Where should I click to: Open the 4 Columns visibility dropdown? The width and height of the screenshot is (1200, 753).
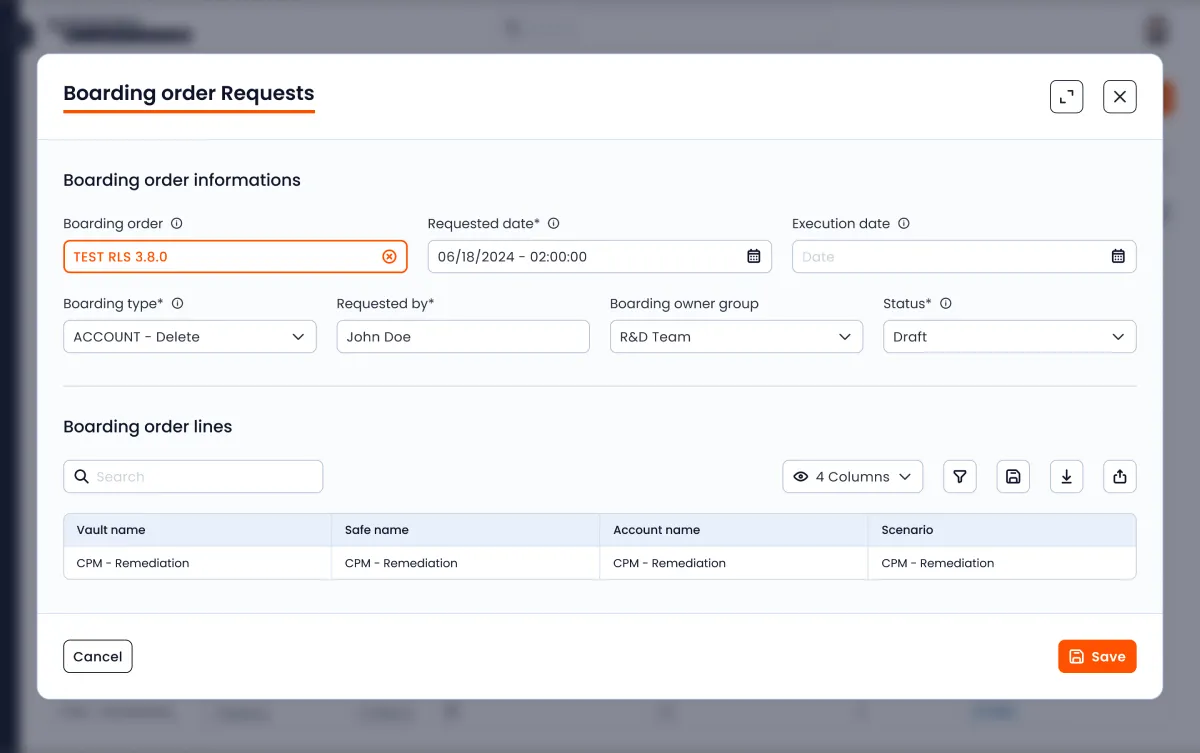pyautogui.click(x=852, y=477)
